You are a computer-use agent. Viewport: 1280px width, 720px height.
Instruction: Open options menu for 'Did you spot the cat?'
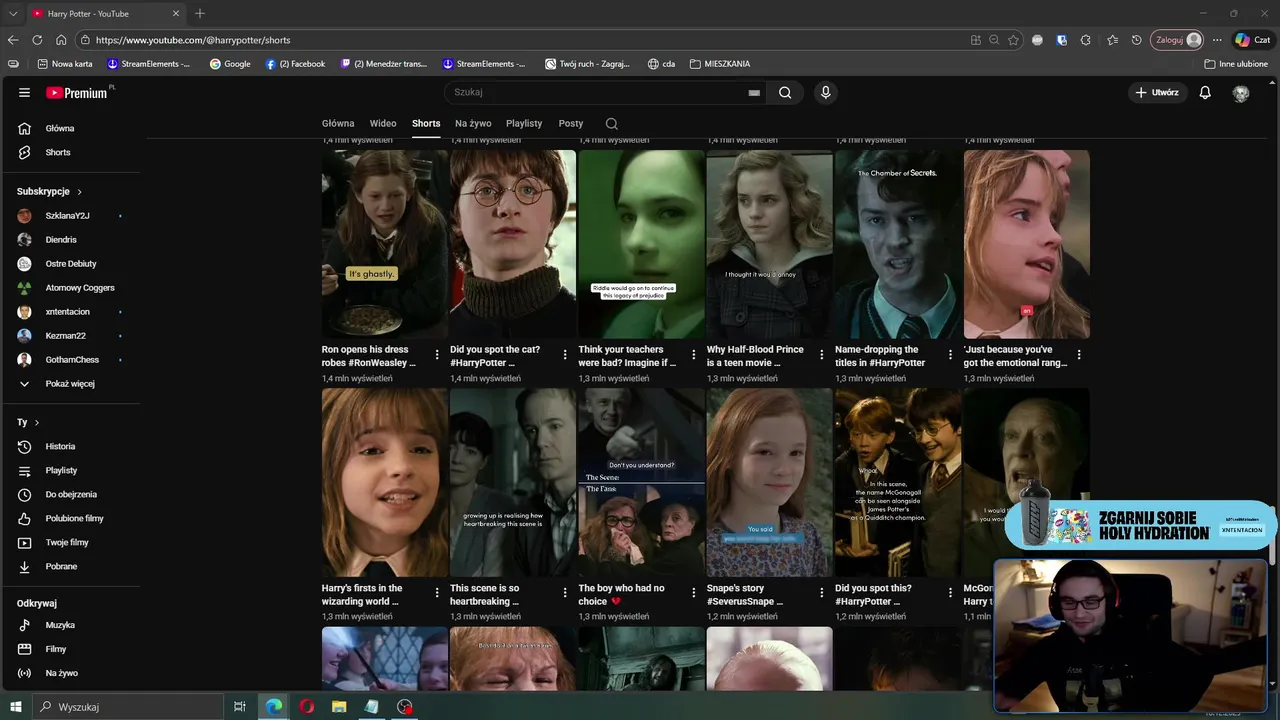click(x=565, y=355)
